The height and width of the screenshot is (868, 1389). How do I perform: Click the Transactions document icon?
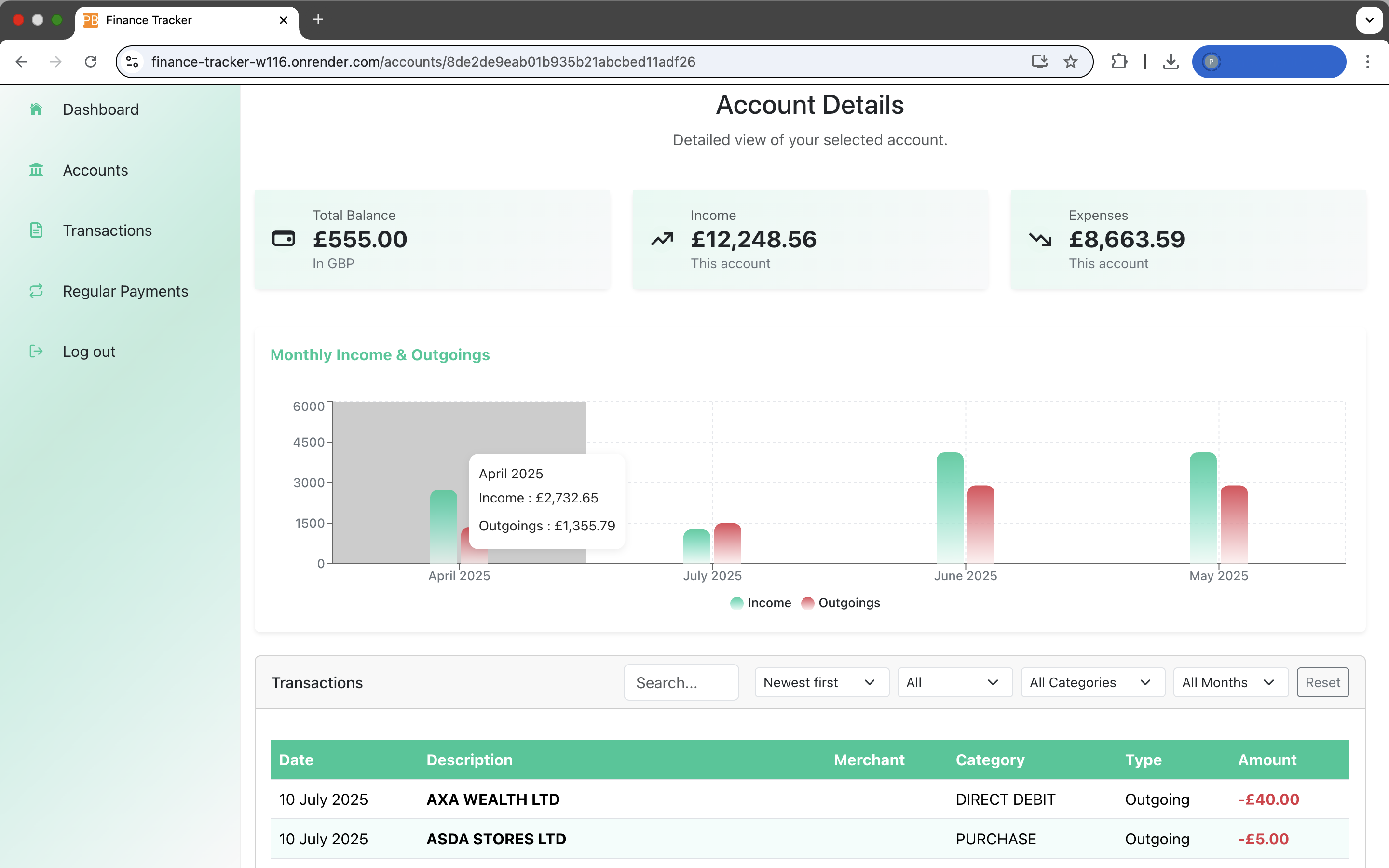(x=36, y=230)
